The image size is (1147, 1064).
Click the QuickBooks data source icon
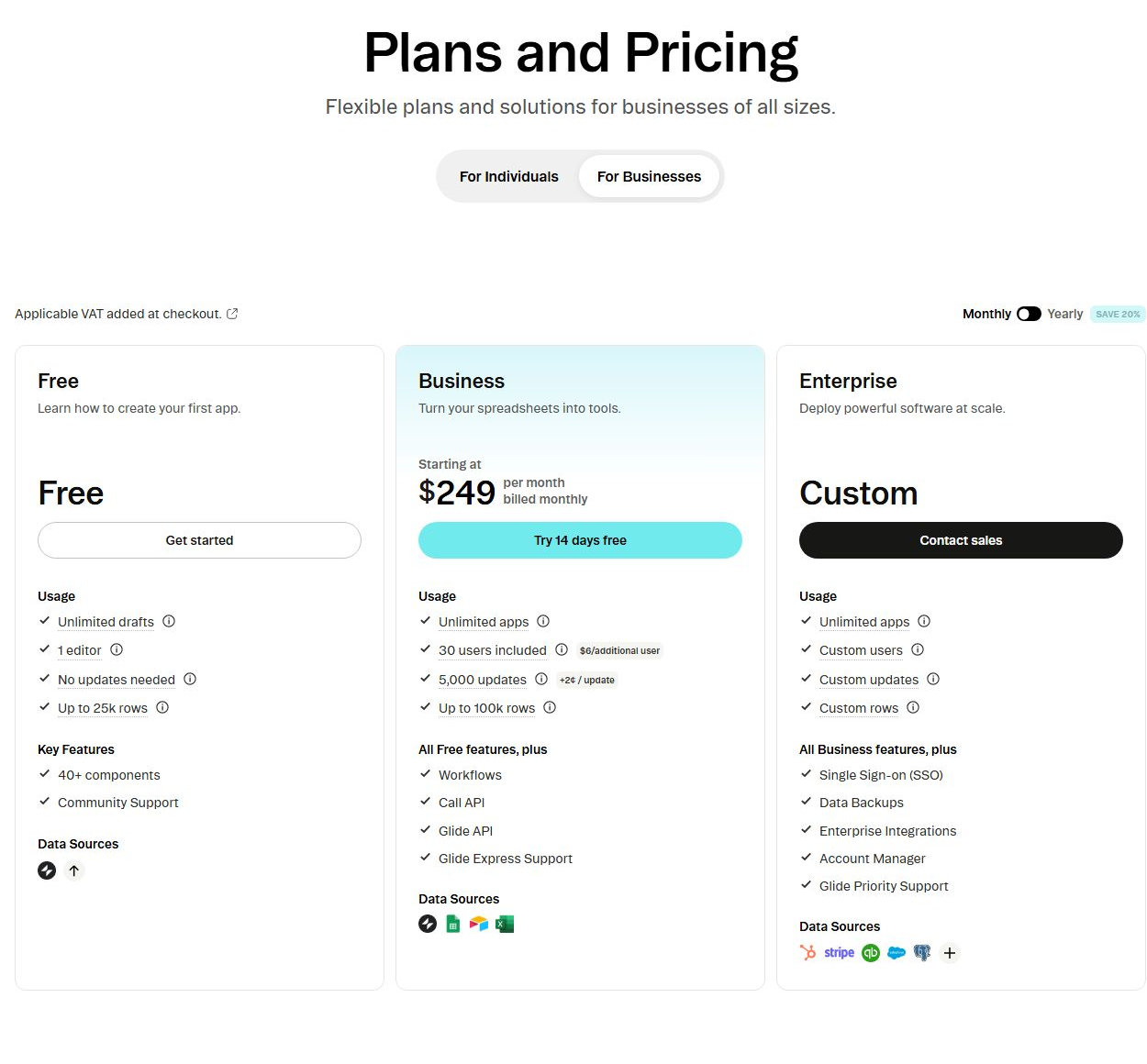(x=871, y=953)
